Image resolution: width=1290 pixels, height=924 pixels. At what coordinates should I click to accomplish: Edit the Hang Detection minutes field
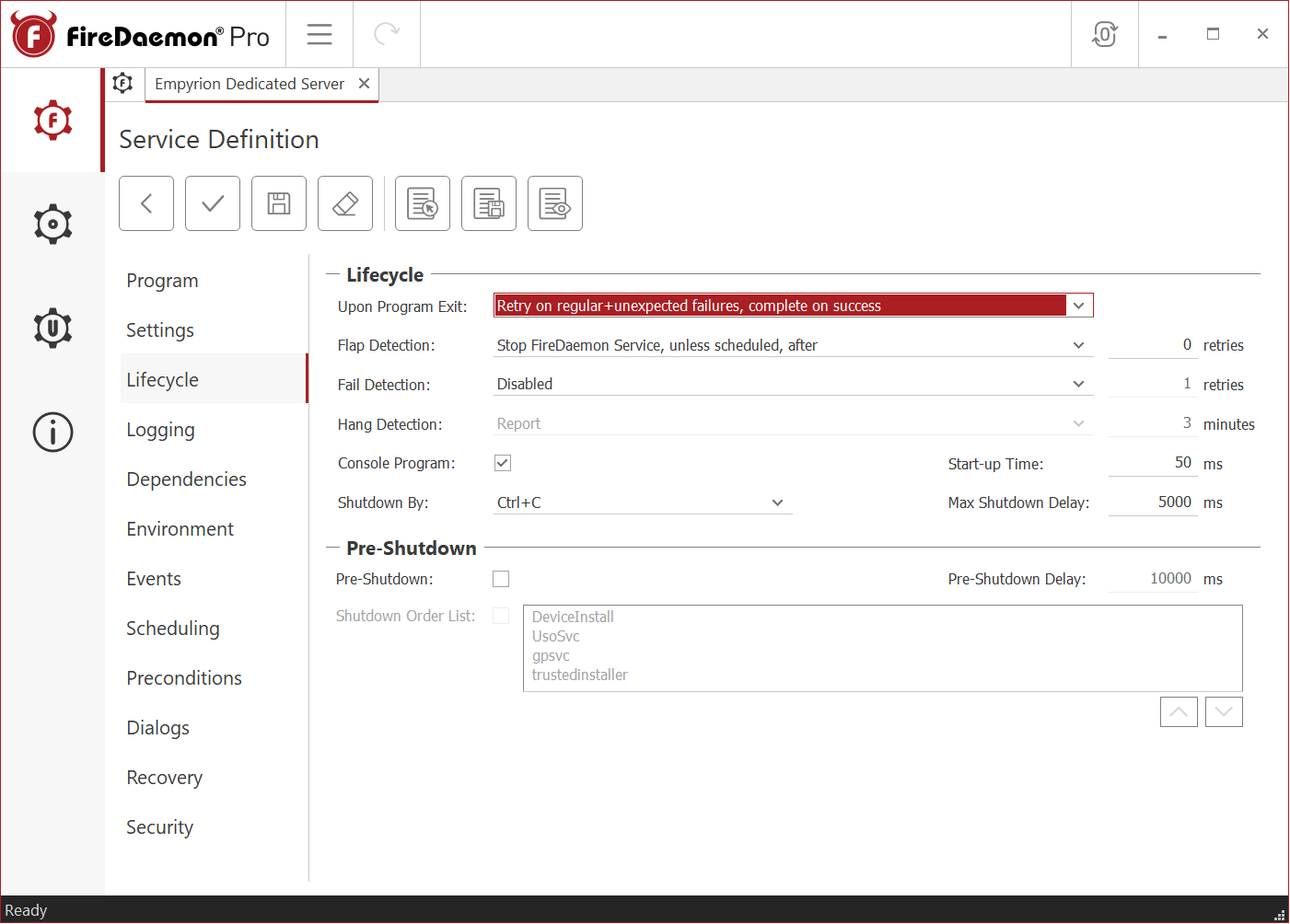point(1153,423)
